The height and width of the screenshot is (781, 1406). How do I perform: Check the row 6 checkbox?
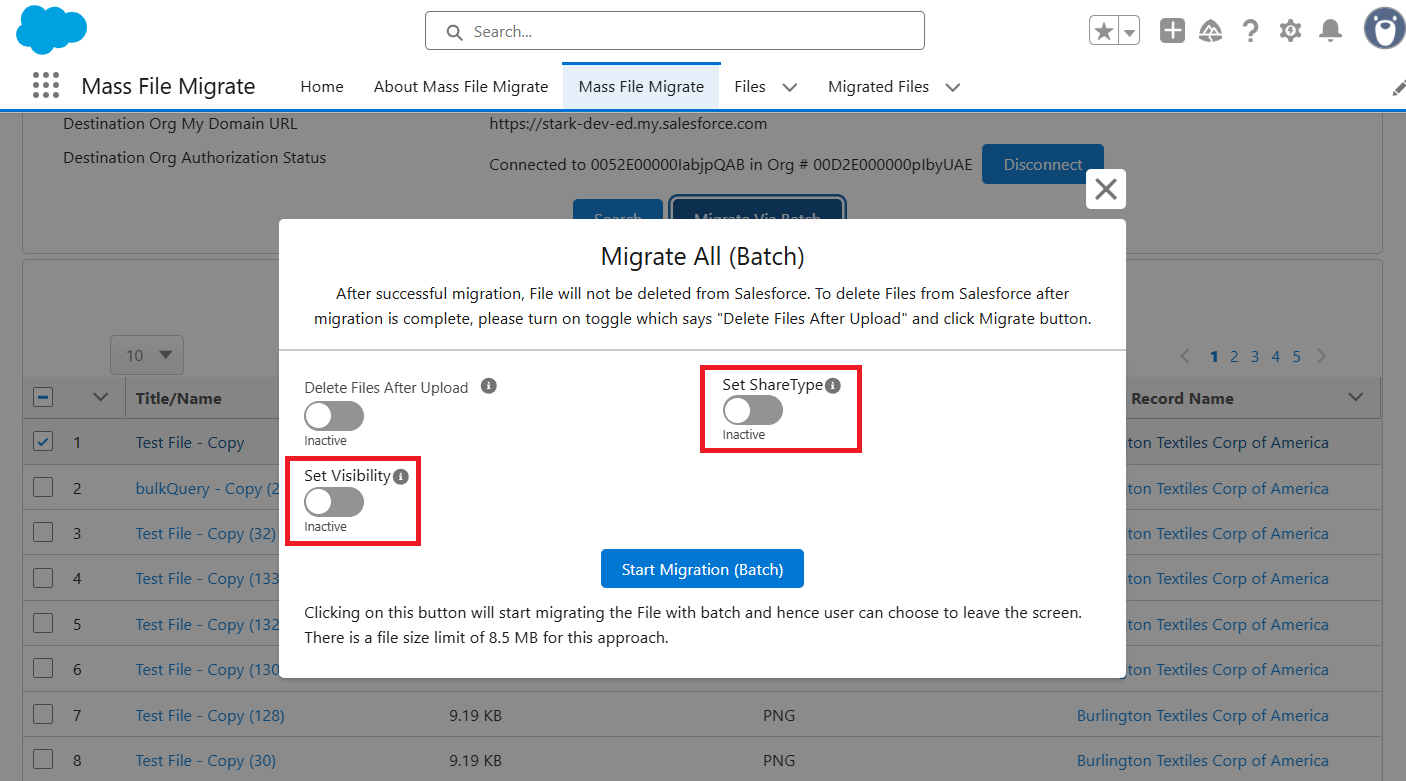pos(43,669)
